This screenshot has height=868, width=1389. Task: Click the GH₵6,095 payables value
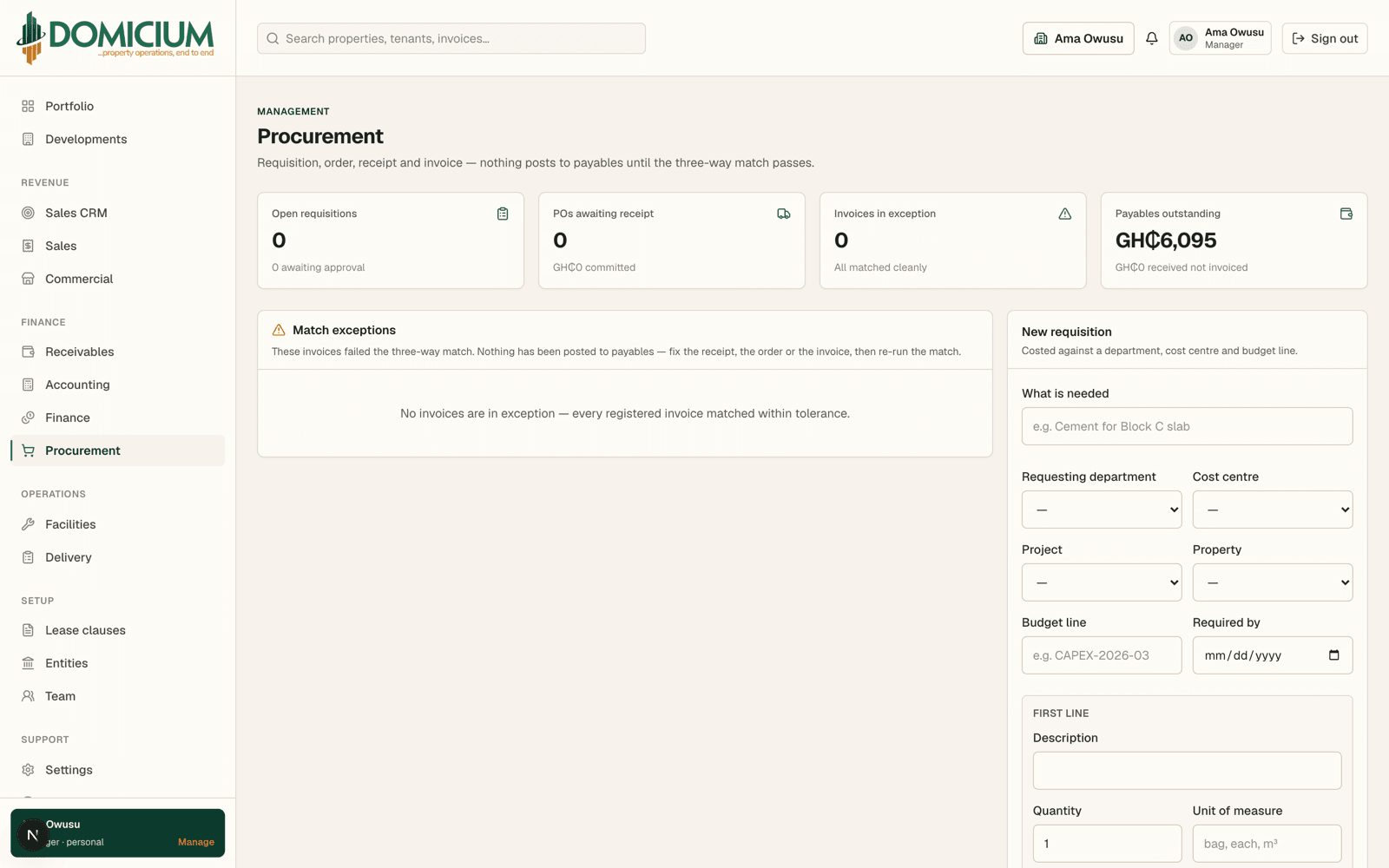(1166, 240)
